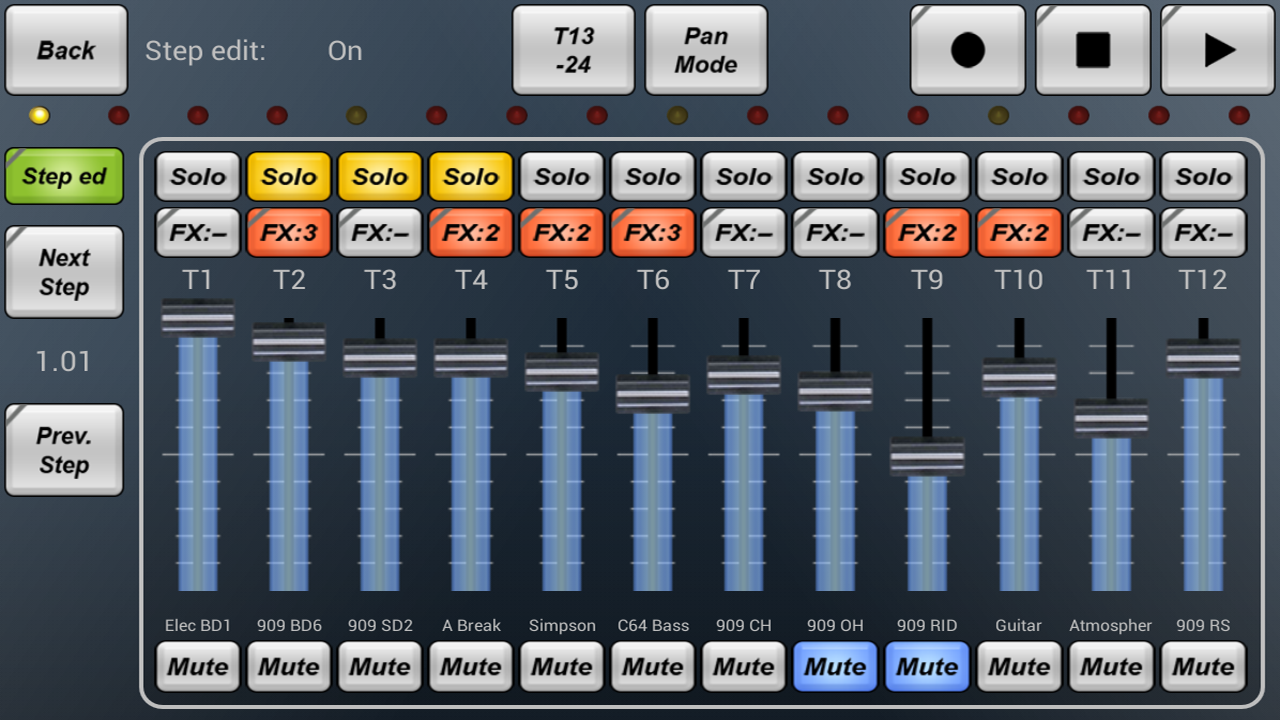Image resolution: width=1280 pixels, height=720 pixels.
Task: Switch mixer to Pan Mode
Action: pos(706,50)
